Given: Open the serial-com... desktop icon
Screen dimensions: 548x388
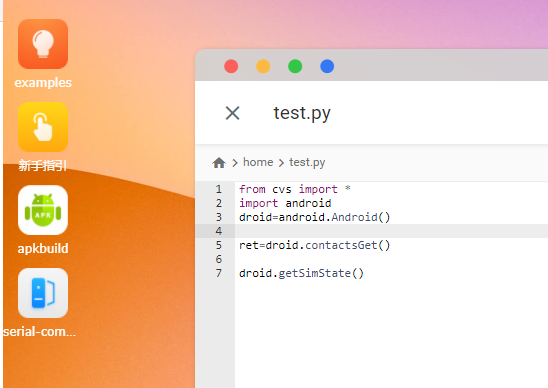Looking at the screenshot, I should 43,293.
